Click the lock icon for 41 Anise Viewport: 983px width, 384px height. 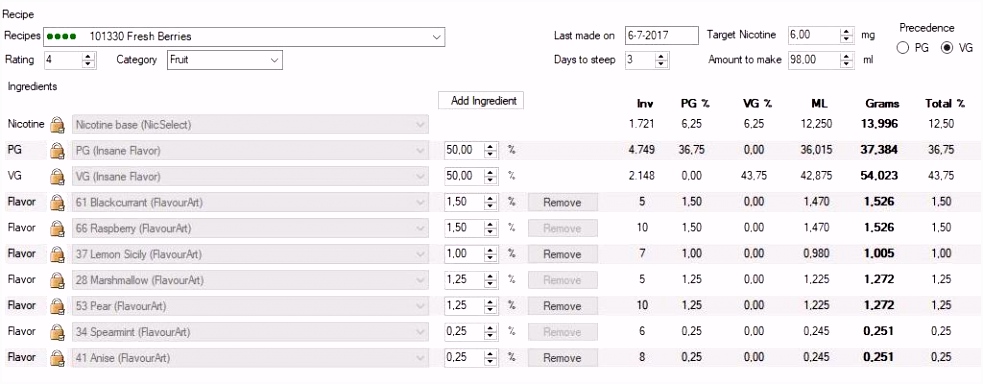58,358
